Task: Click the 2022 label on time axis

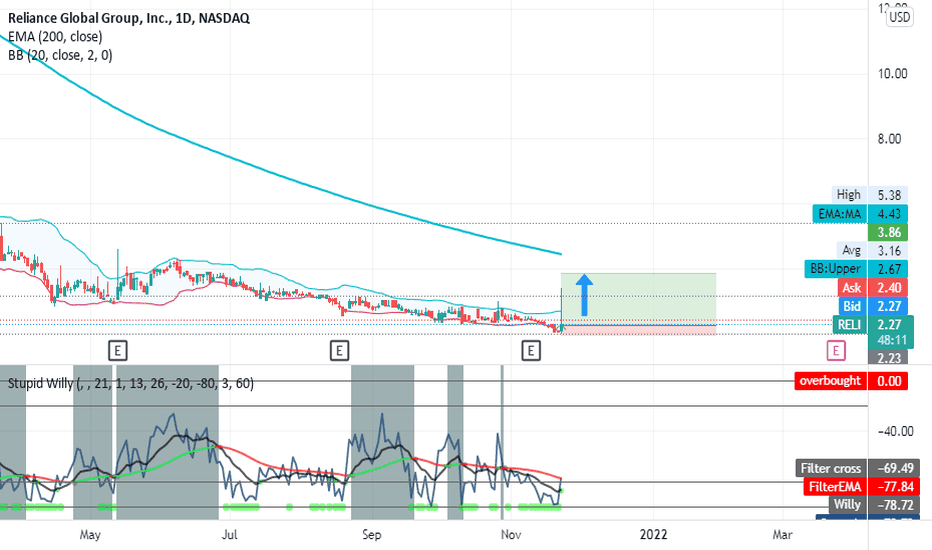Action: (653, 535)
